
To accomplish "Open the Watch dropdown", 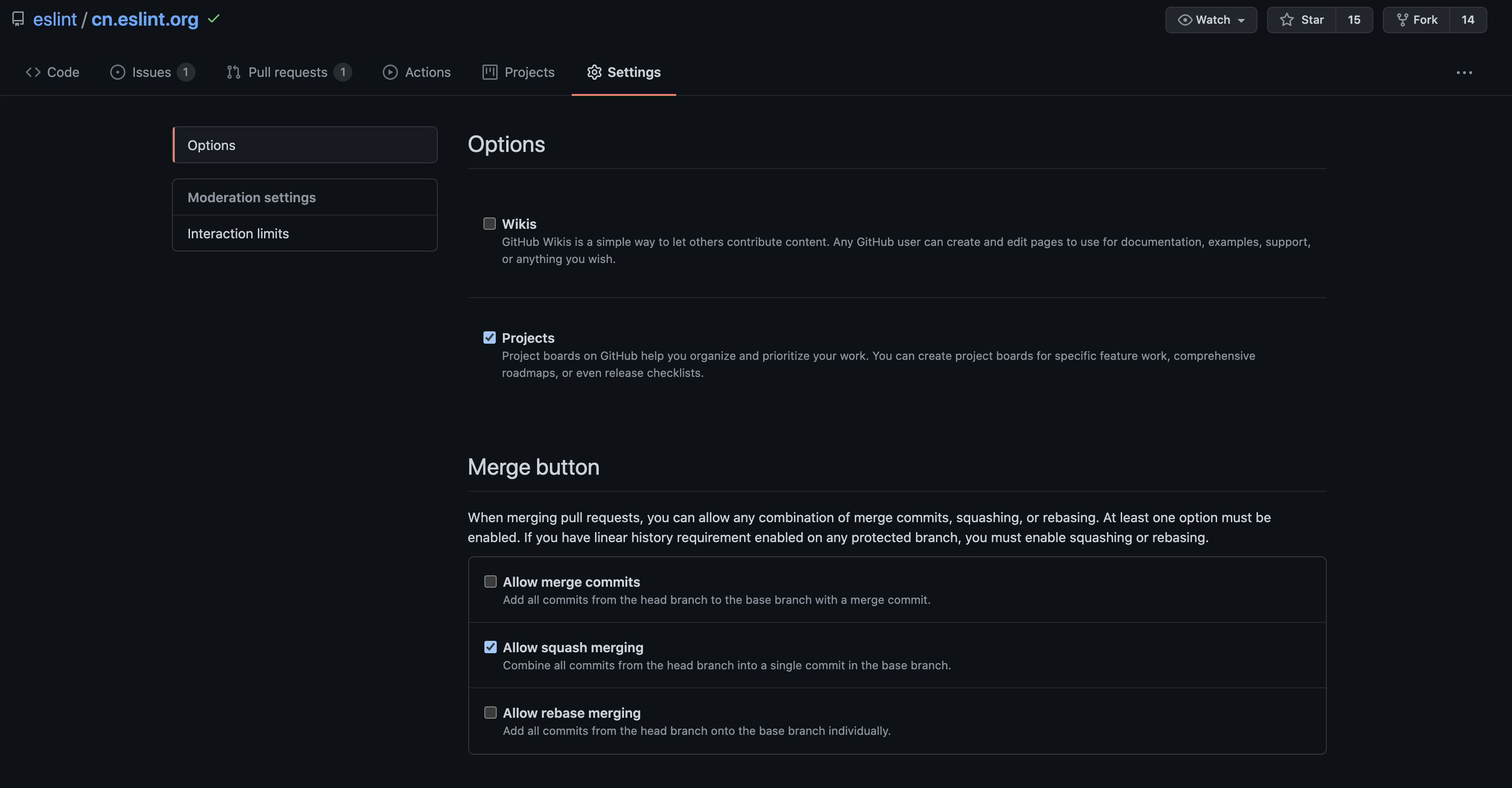I will [1210, 19].
